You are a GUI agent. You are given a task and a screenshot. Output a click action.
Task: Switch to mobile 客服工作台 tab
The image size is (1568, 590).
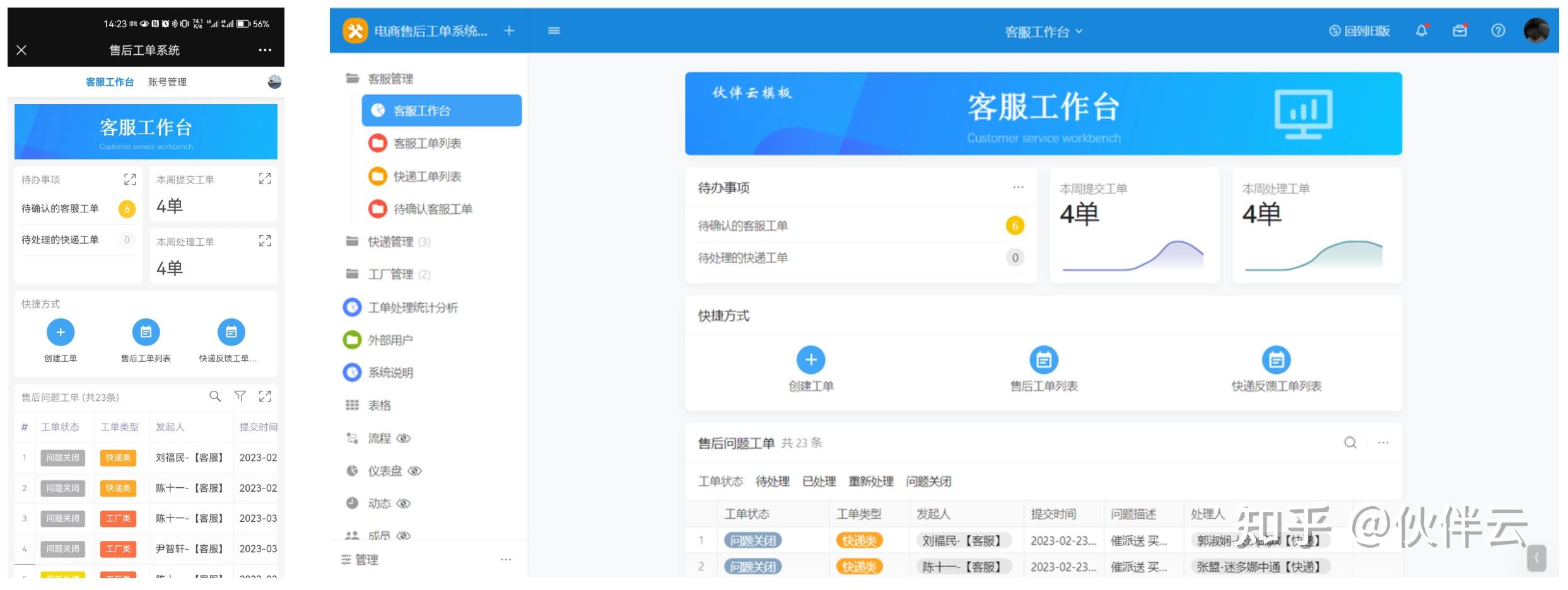coord(110,82)
